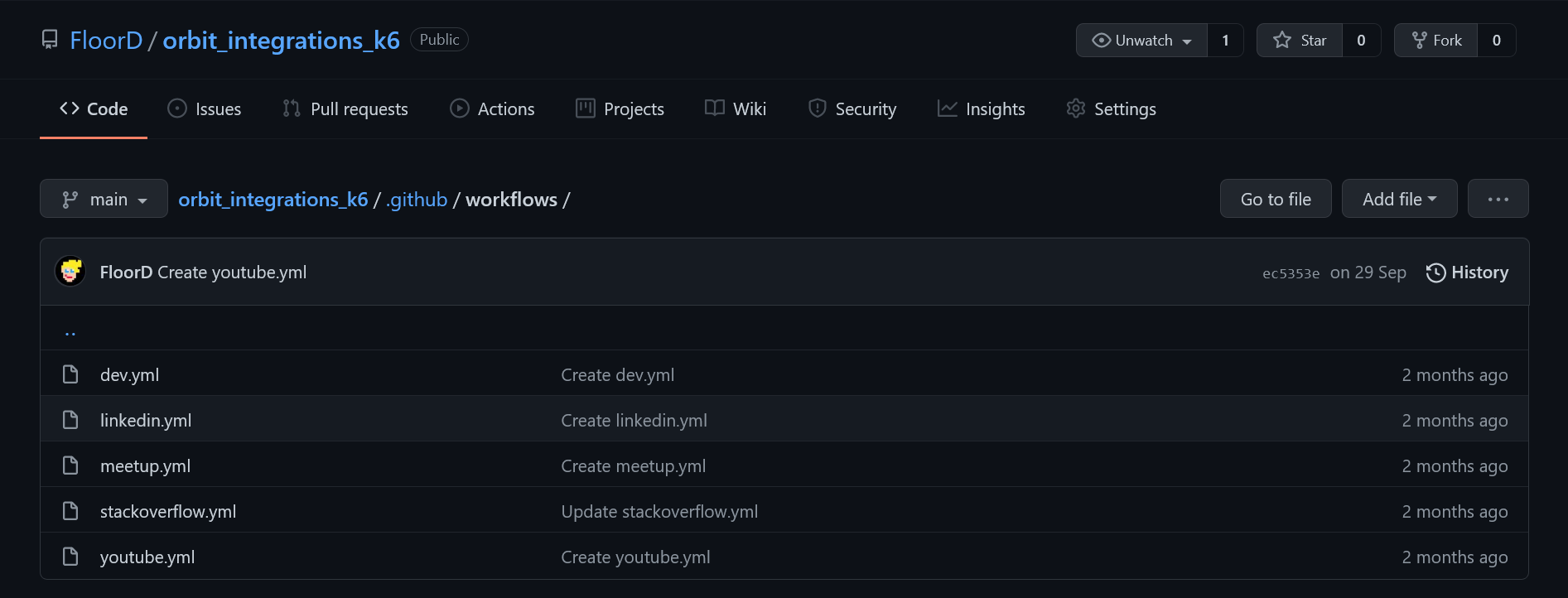
Task: Open the Actions tab
Action: (492, 109)
